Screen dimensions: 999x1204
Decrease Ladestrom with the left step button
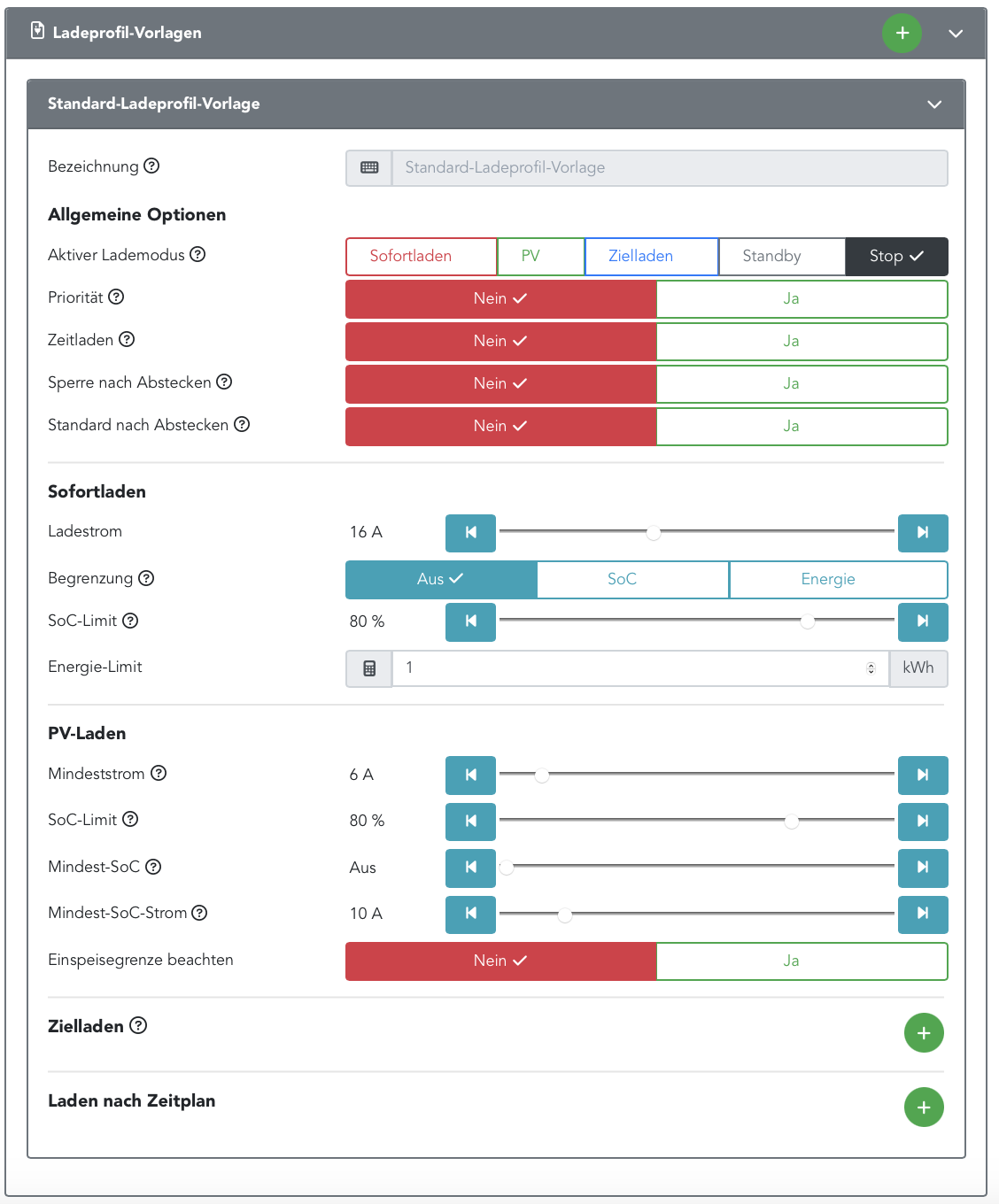[x=470, y=533]
